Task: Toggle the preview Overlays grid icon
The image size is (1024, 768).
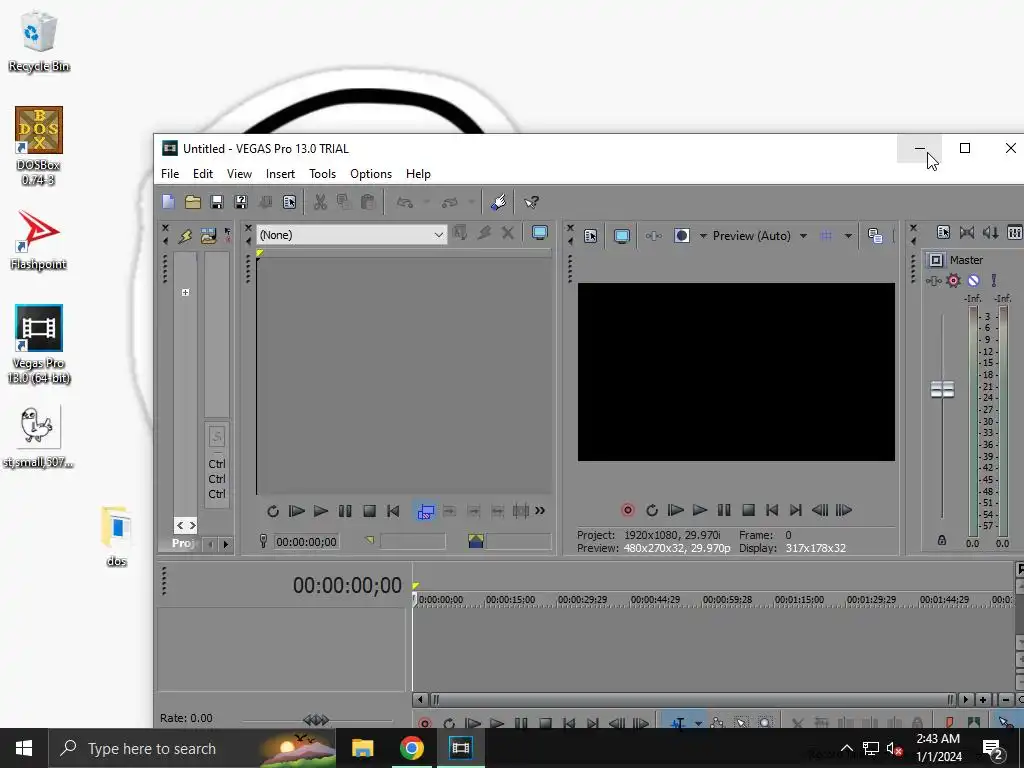Action: click(x=826, y=236)
